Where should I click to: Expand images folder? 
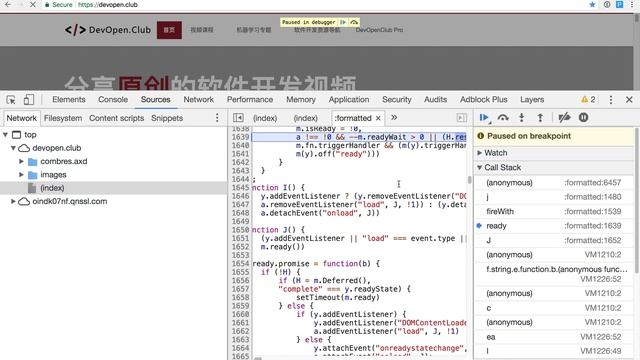coord(21,175)
